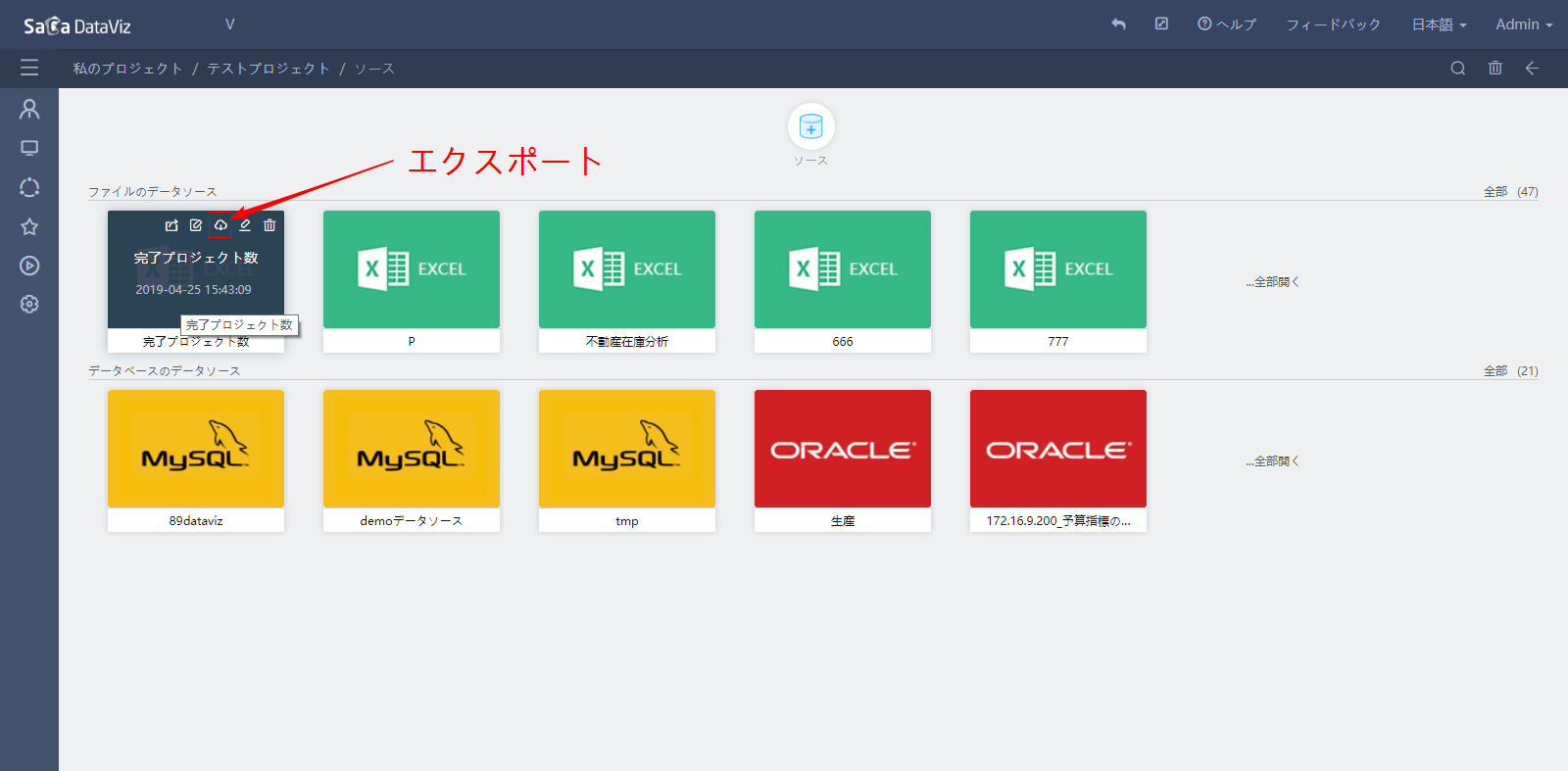The height and width of the screenshot is (771, 1568).
Task: Click the edit square icon in header
Action: click(1161, 24)
